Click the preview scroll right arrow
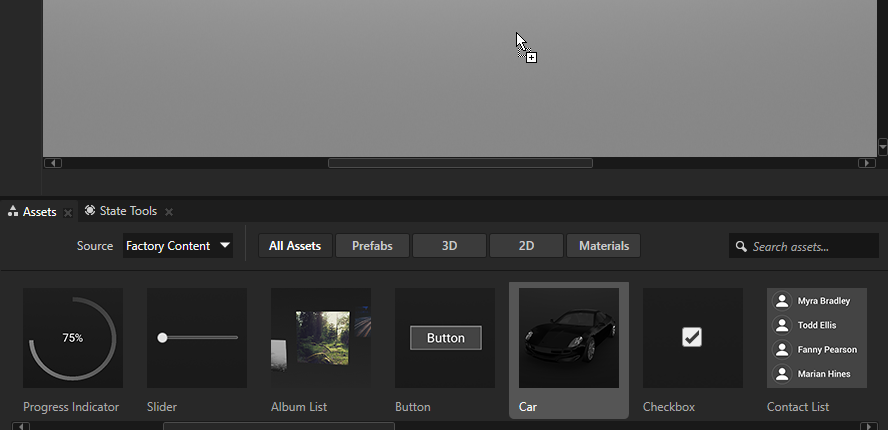This screenshot has height=430, width=888. click(x=866, y=163)
